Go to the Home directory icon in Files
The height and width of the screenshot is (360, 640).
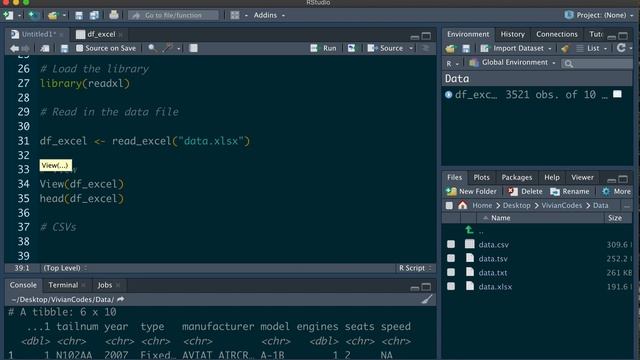(462, 205)
